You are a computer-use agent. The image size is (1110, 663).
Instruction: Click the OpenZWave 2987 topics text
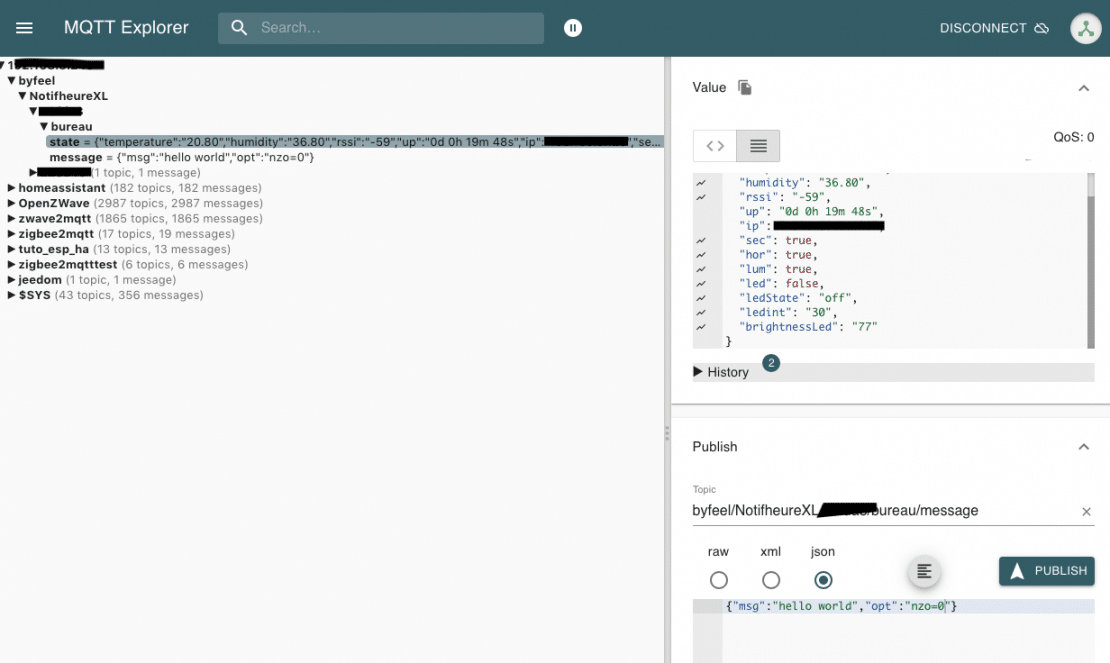pos(178,203)
